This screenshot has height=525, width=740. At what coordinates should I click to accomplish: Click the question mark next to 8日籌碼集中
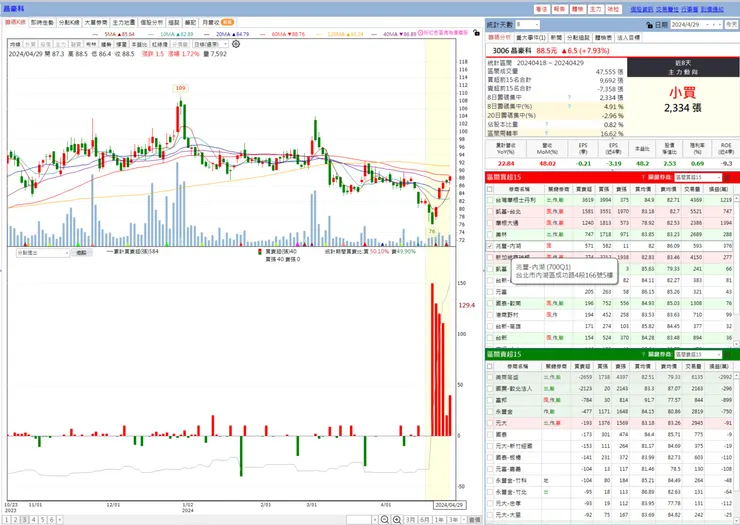[569, 97]
